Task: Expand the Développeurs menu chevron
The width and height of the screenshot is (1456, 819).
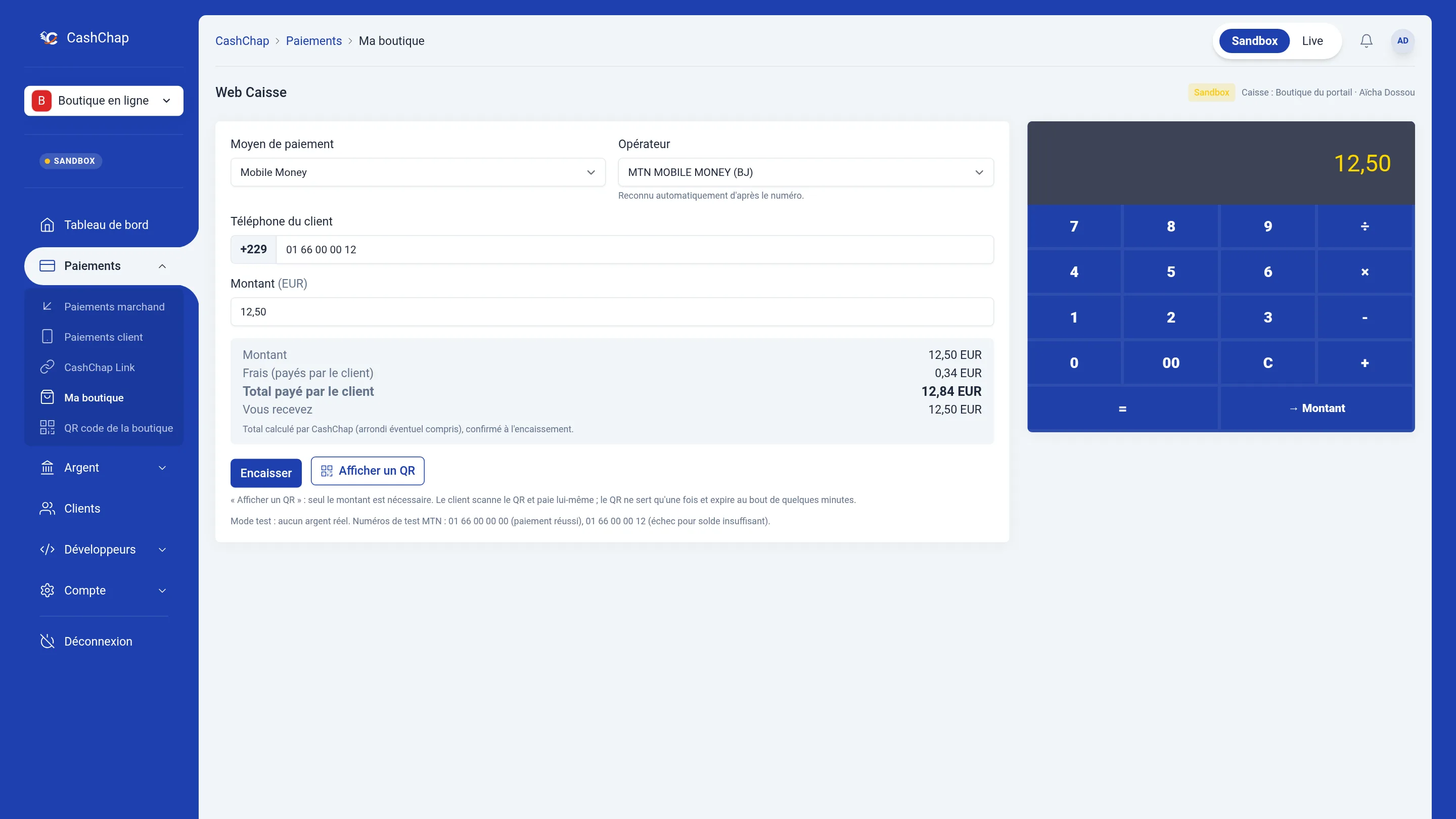Action: (162, 550)
